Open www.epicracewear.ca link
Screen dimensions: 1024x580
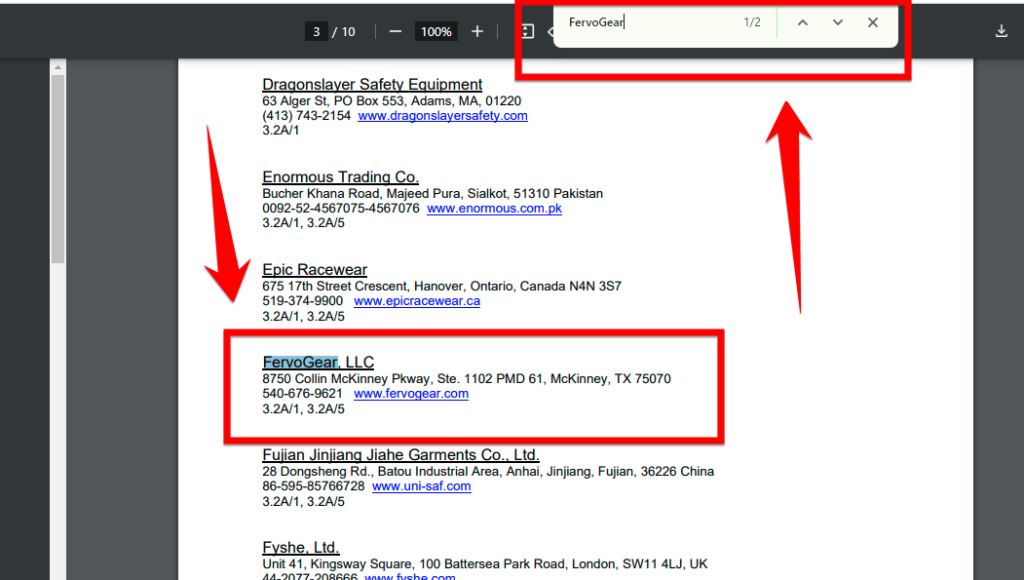[417, 301]
